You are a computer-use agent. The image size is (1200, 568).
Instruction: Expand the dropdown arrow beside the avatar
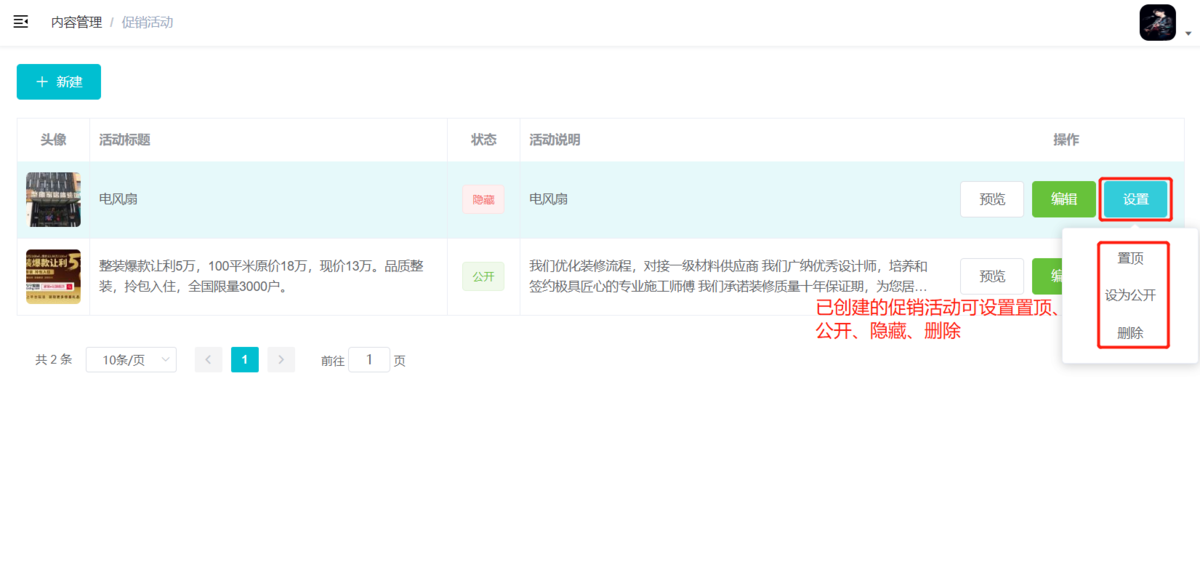pyautogui.click(x=1188, y=33)
